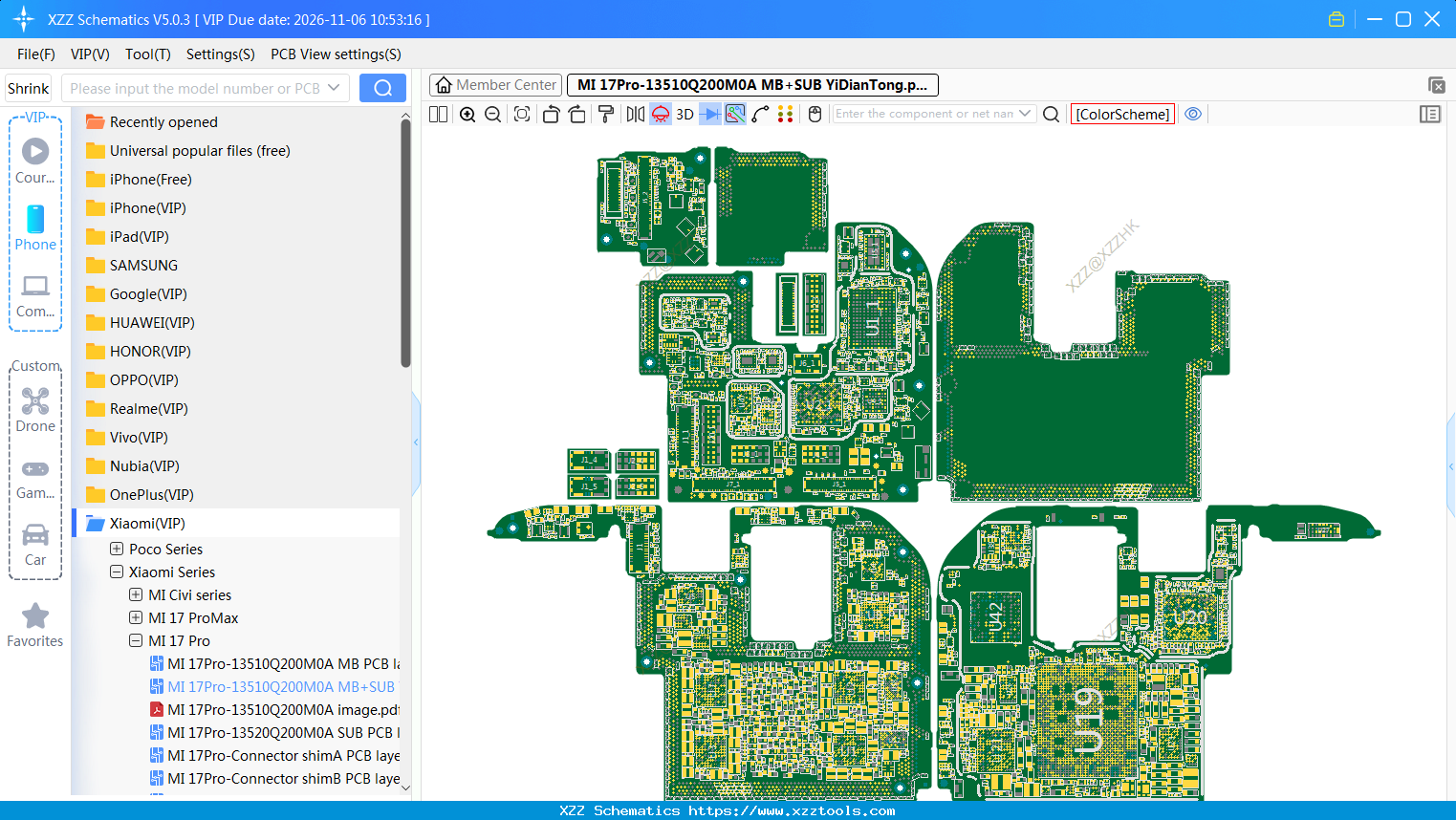The image size is (1456, 820).
Task: Open the Tool(T) menu
Action: tap(147, 54)
